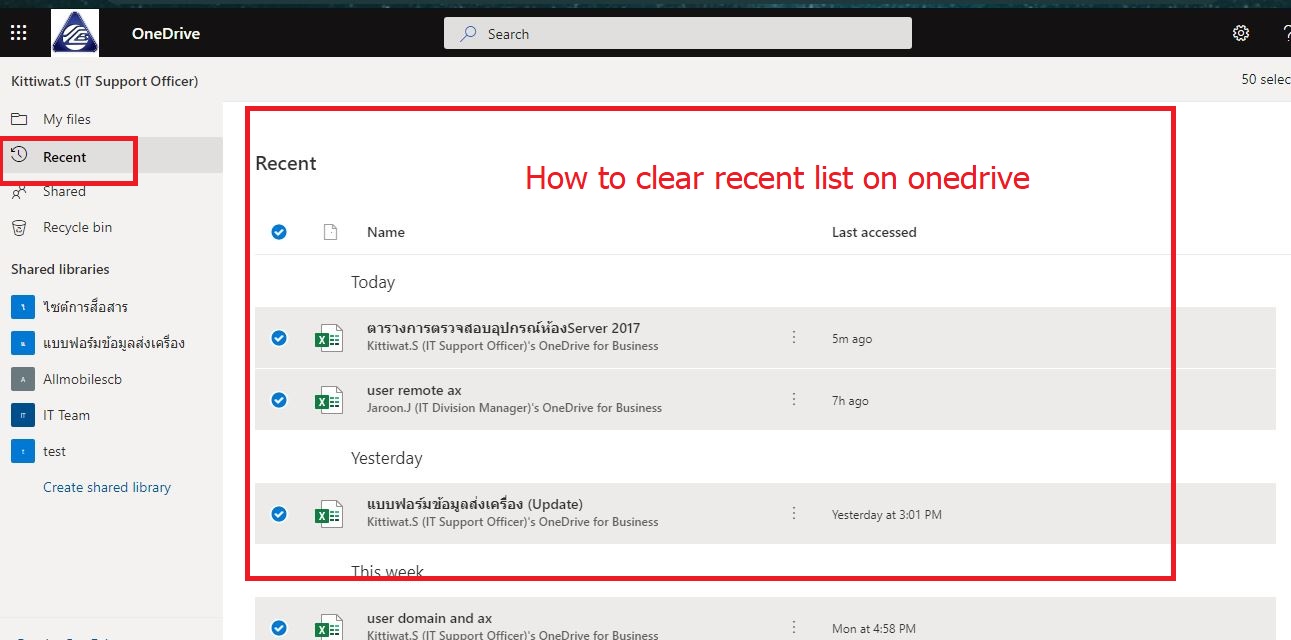This screenshot has width=1291, height=640.
Task: Open more actions for user domain and ax
Action: coord(794,627)
